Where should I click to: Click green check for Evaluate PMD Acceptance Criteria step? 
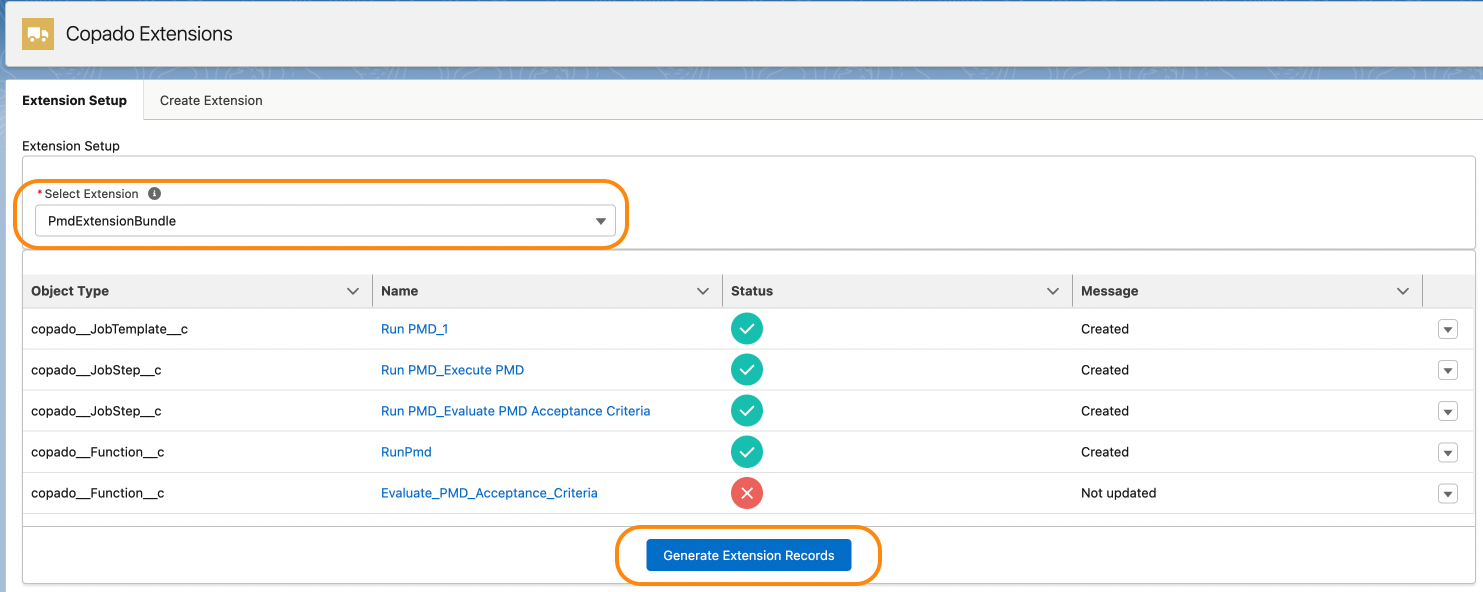pos(746,411)
